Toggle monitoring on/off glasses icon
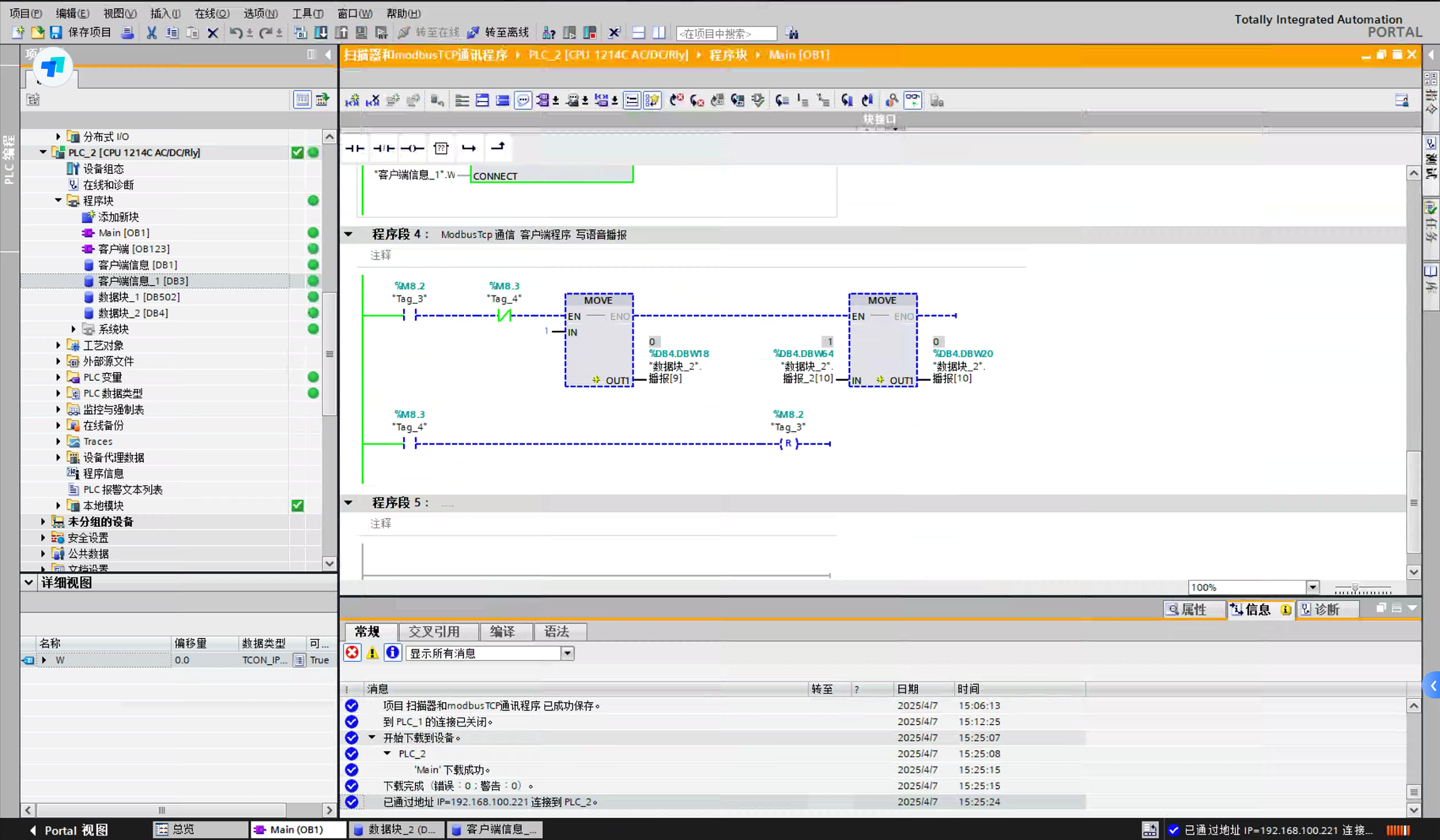1440x840 pixels. [912, 101]
